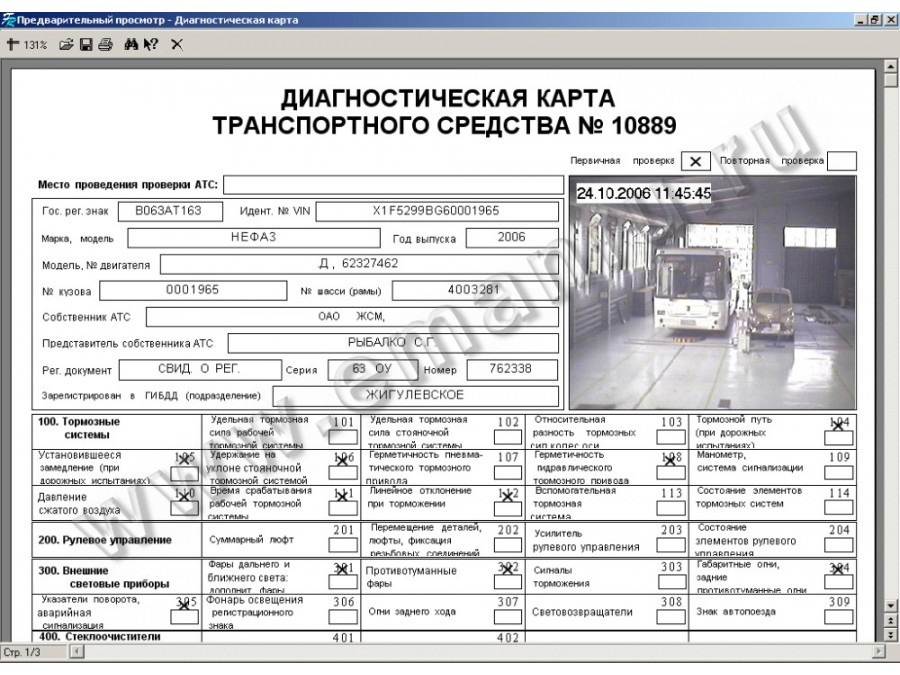Click the zoom tool icon in toolbar
This screenshot has width=900, height=675.
pyautogui.click(x=13, y=44)
